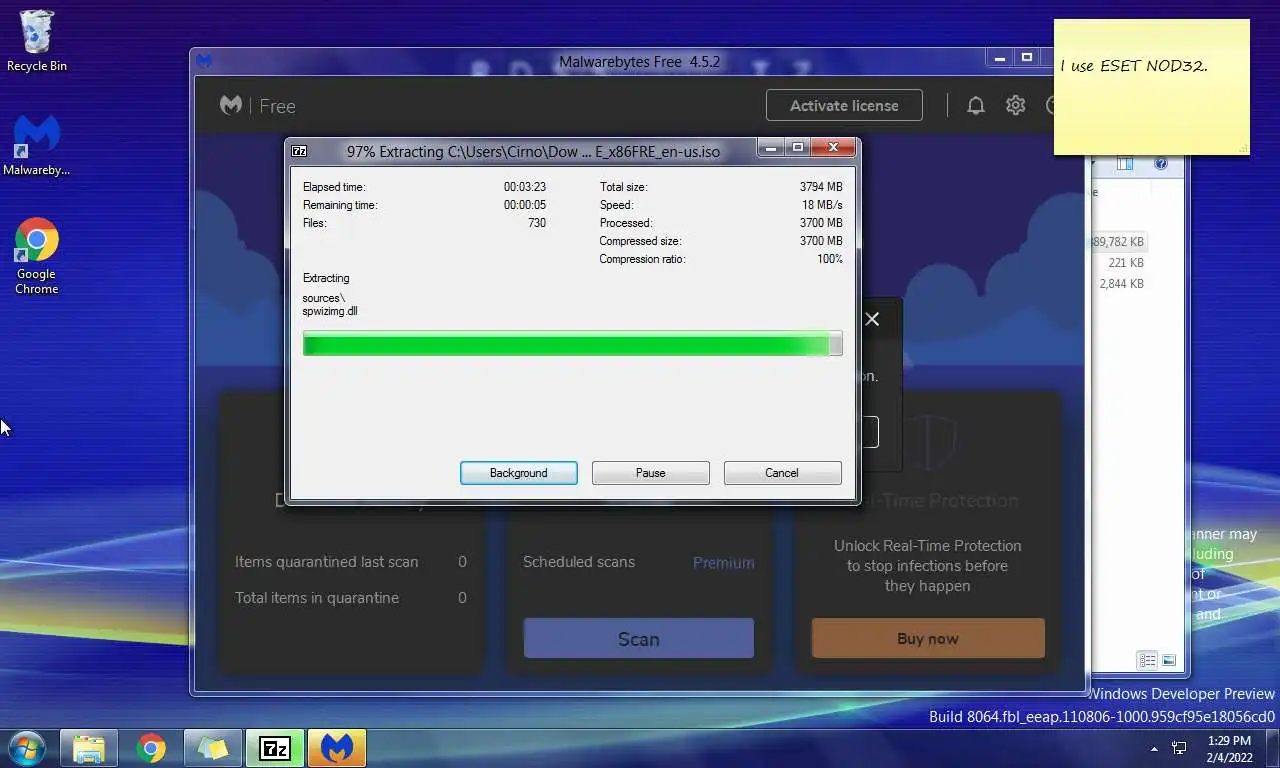Viewport: 1280px width, 768px height.
Task: Click the Malwarebytes title bar icon
Action: pyautogui.click(x=204, y=61)
